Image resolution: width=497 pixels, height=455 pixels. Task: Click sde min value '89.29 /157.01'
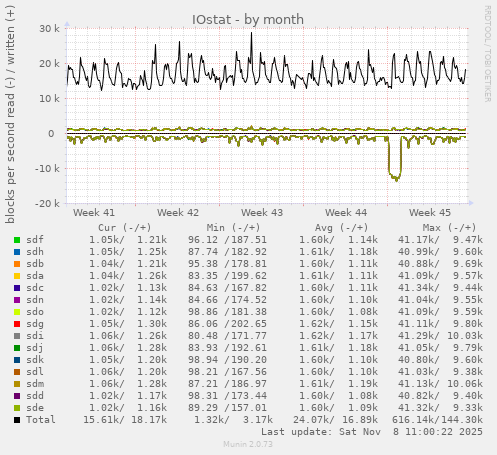(x=227, y=408)
